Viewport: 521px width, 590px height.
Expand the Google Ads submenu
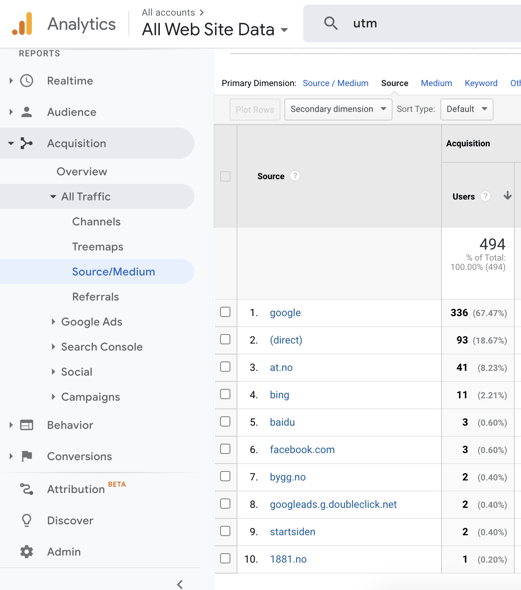tap(53, 322)
